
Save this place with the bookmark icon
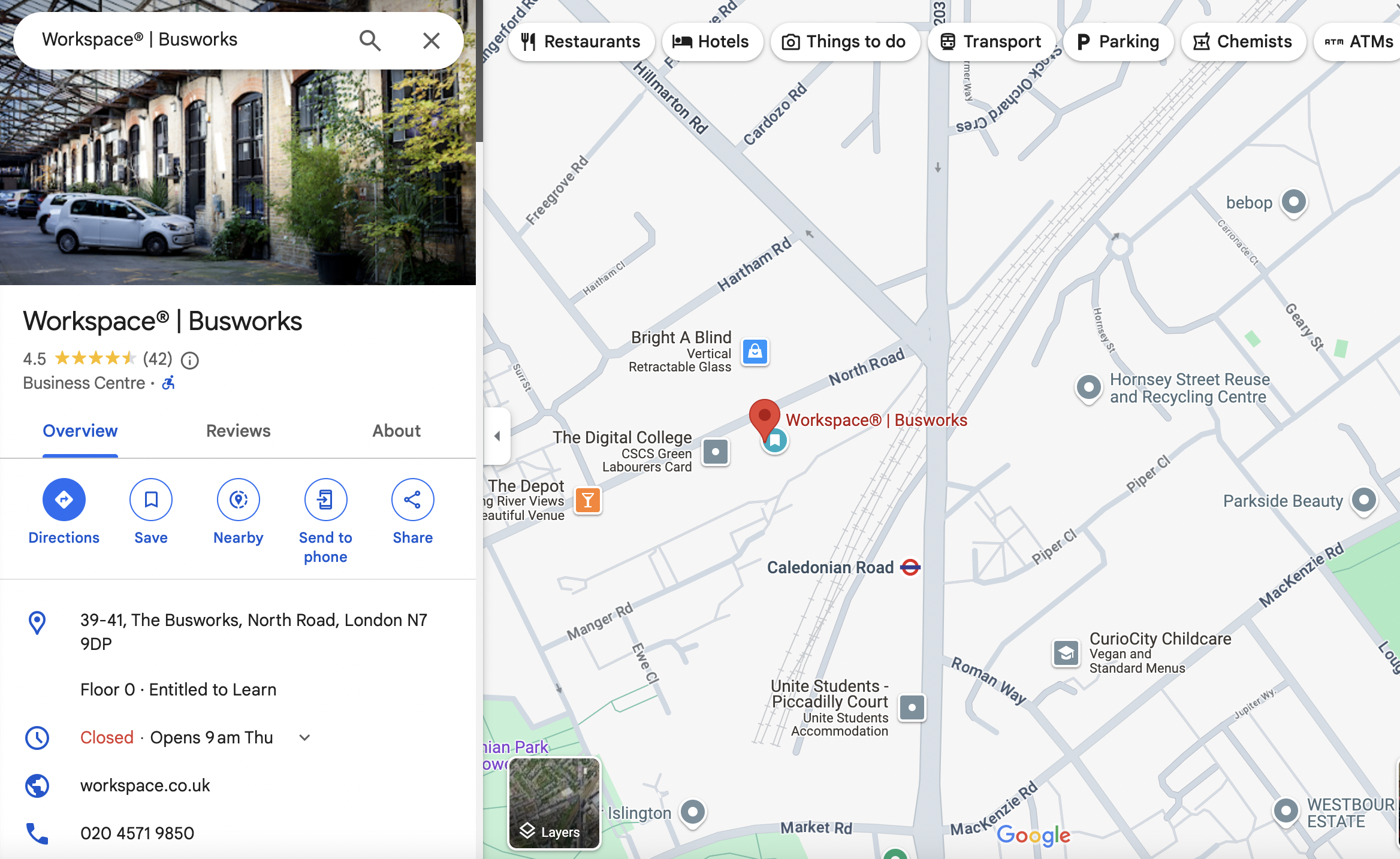[x=151, y=500]
